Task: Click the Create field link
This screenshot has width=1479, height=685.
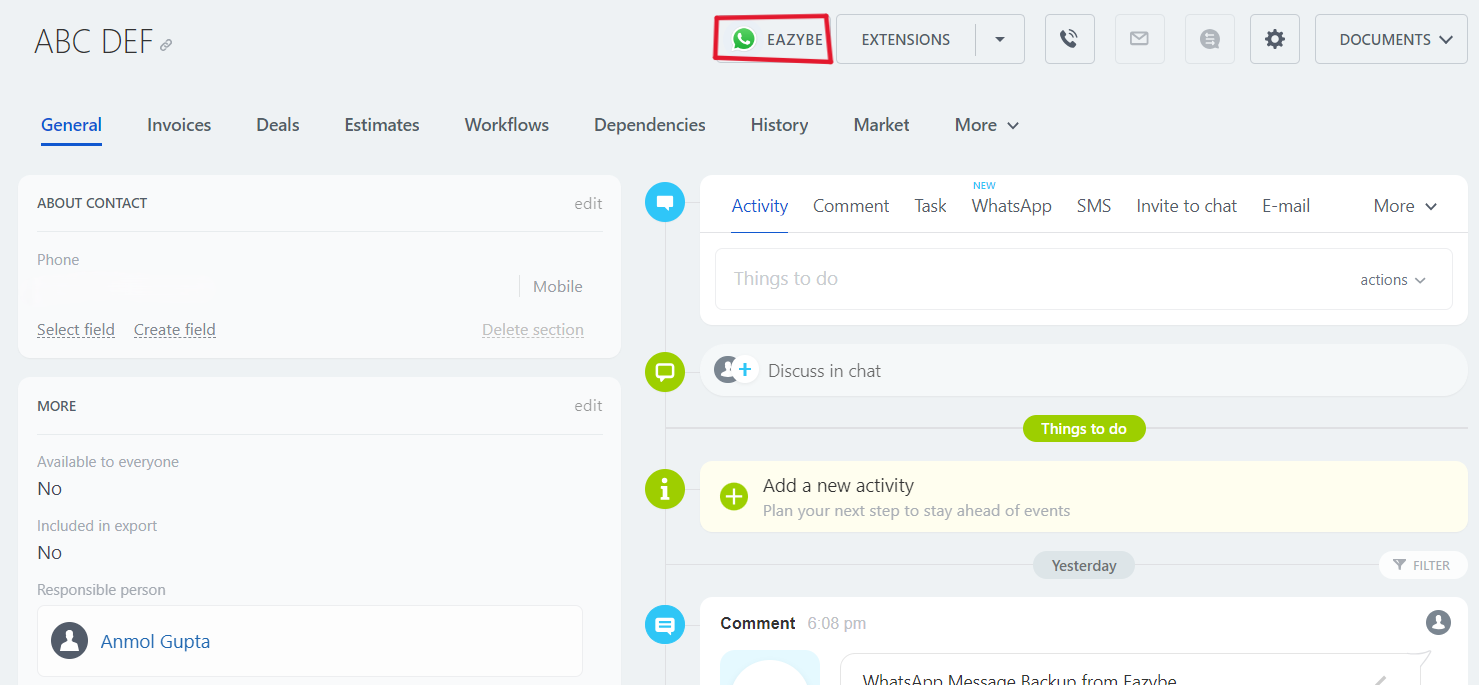Action: pyautogui.click(x=174, y=329)
